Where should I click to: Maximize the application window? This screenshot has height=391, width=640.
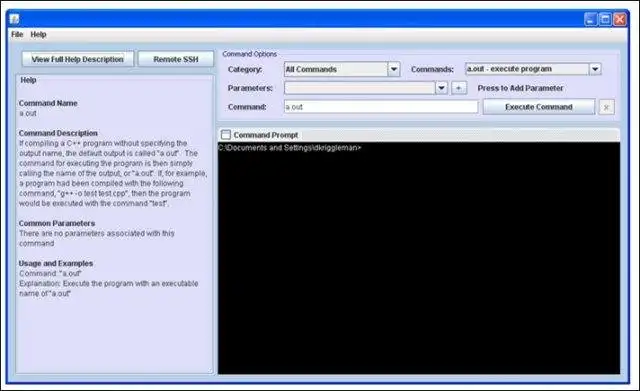pyautogui.click(x=605, y=19)
